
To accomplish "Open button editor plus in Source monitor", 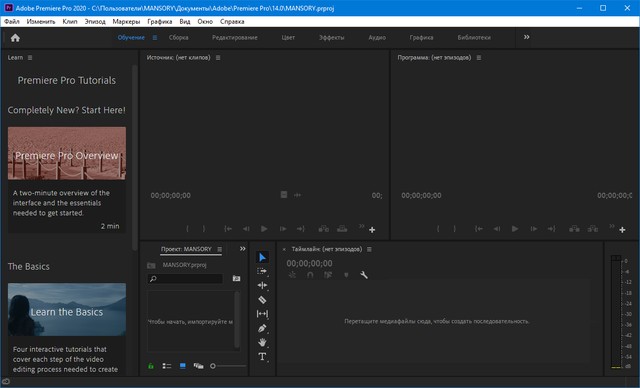I will click(372, 230).
